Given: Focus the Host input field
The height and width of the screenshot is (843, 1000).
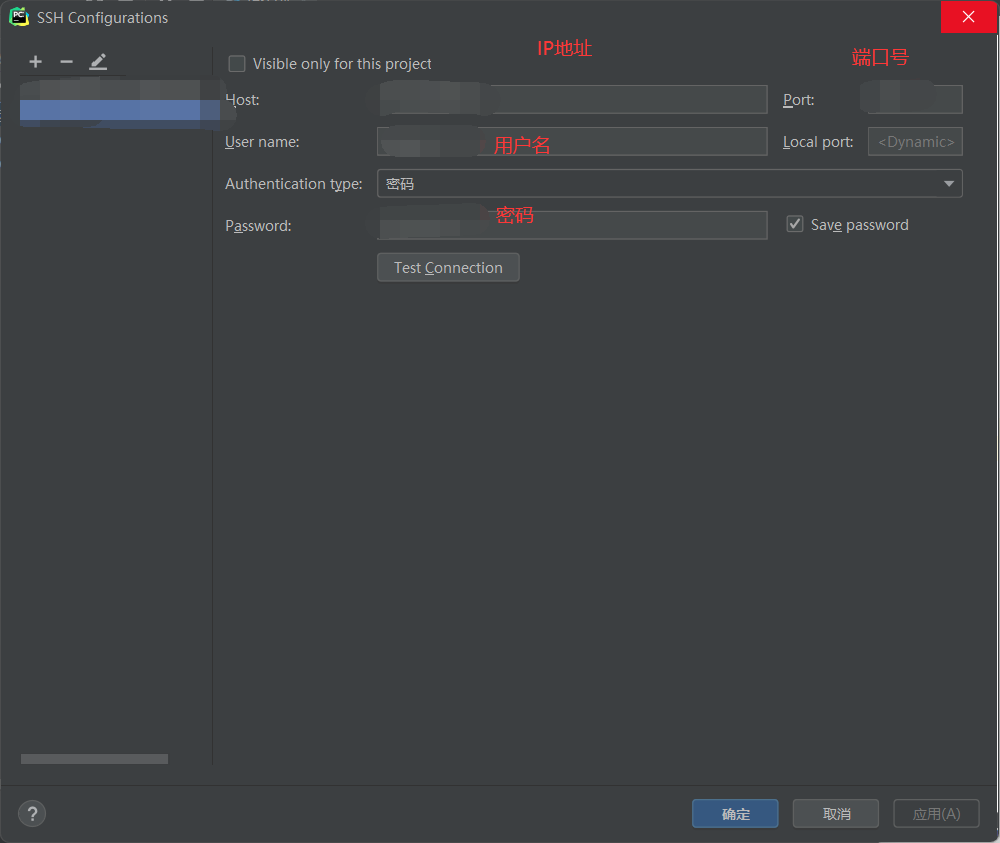Looking at the screenshot, I should click(572, 99).
